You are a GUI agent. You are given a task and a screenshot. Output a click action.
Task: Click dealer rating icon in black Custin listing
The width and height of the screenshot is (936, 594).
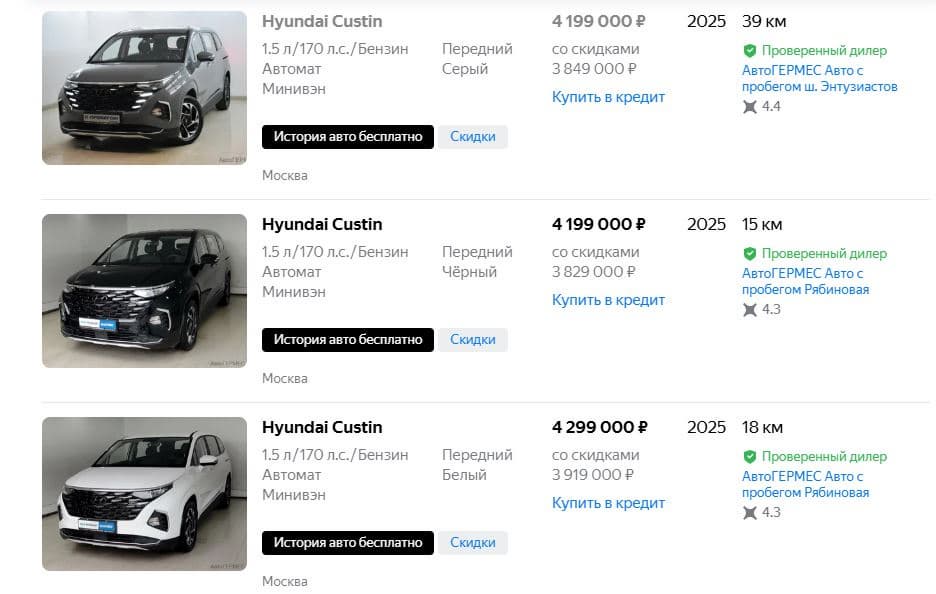click(750, 309)
